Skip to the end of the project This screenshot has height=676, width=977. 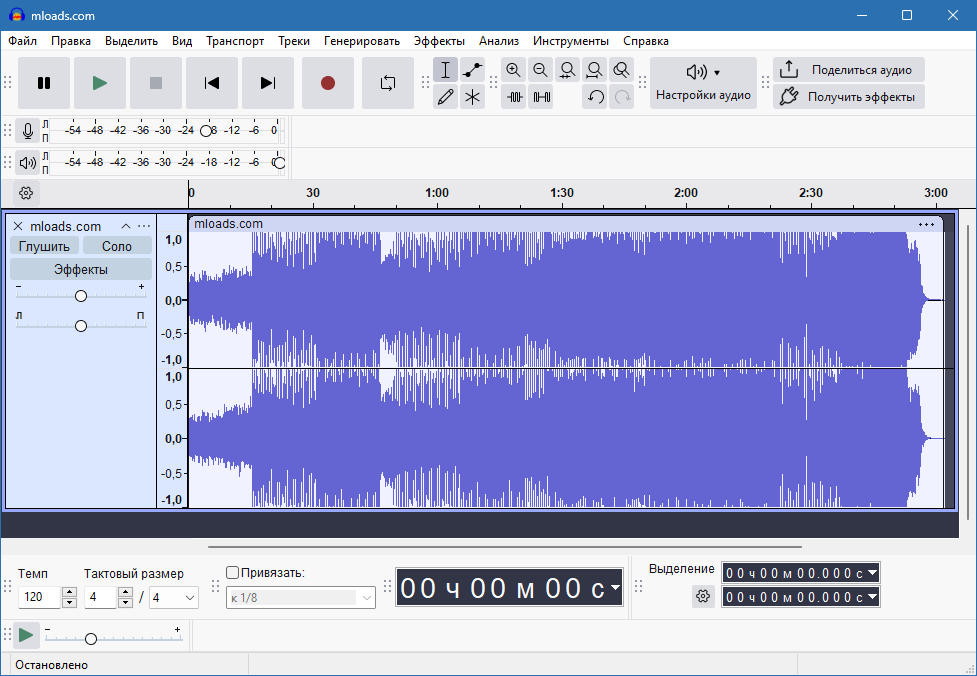click(268, 83)
